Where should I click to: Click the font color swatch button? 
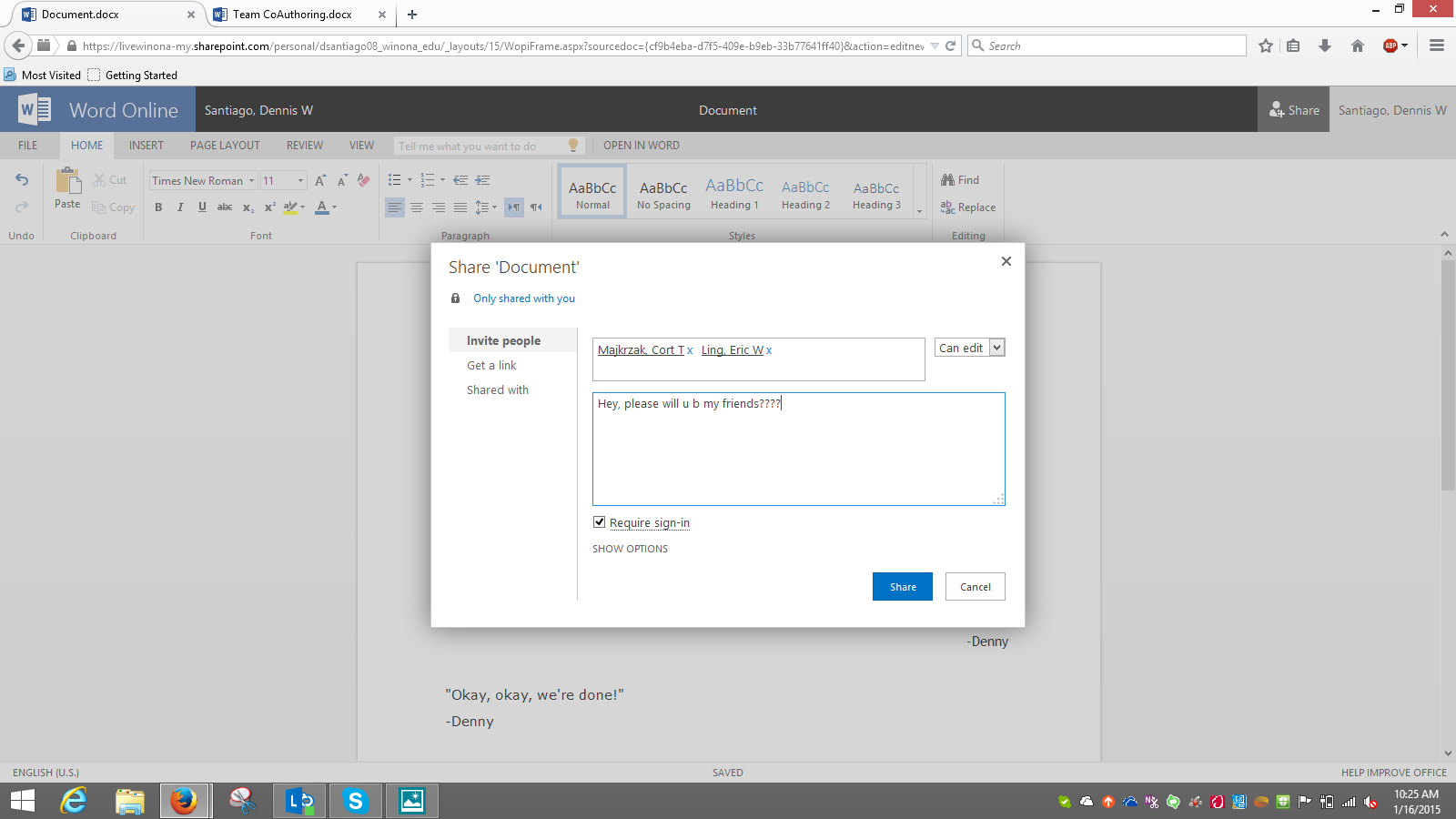pyautogui.click(x=321, y=207)
